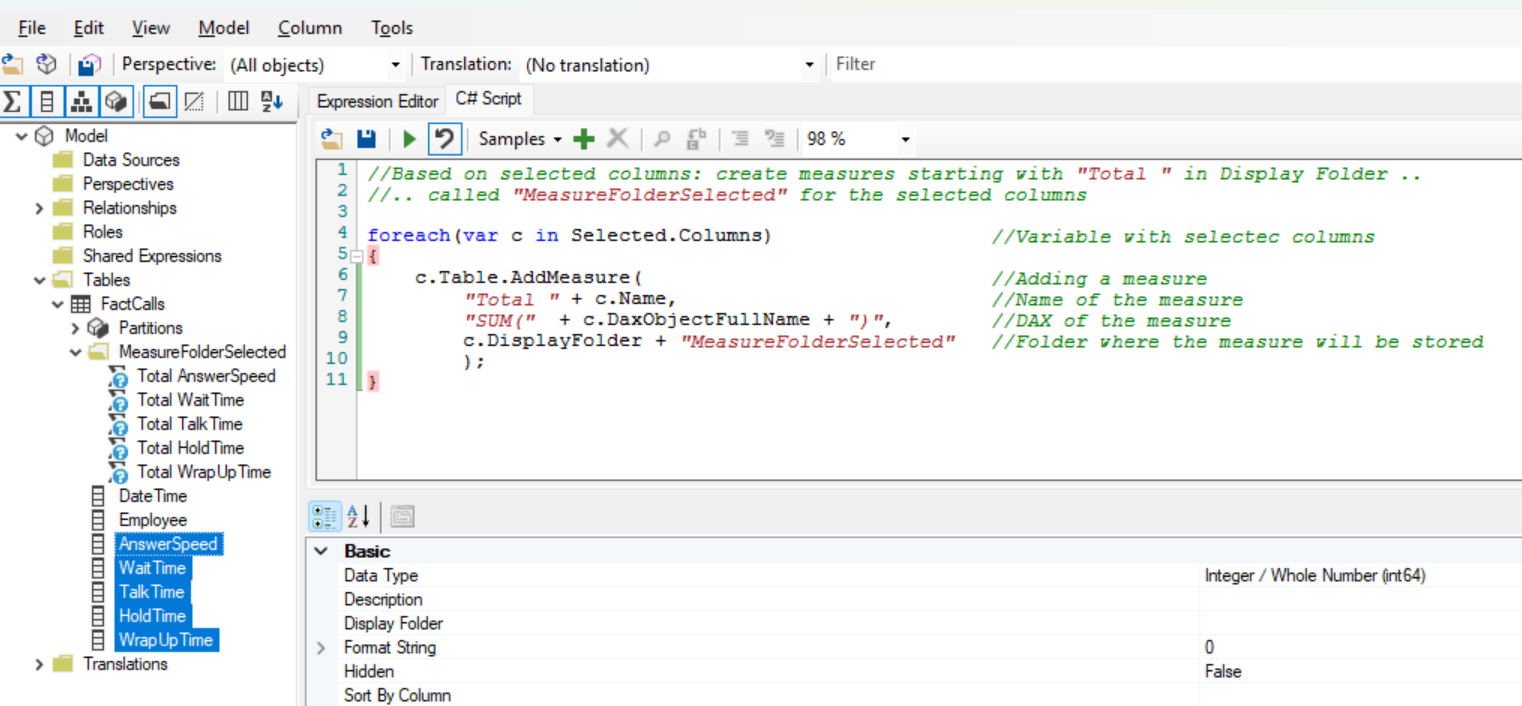Click the Open model from database icon
The width and height of the screenshot is (1522, 706).
click(x=47, y=65)
